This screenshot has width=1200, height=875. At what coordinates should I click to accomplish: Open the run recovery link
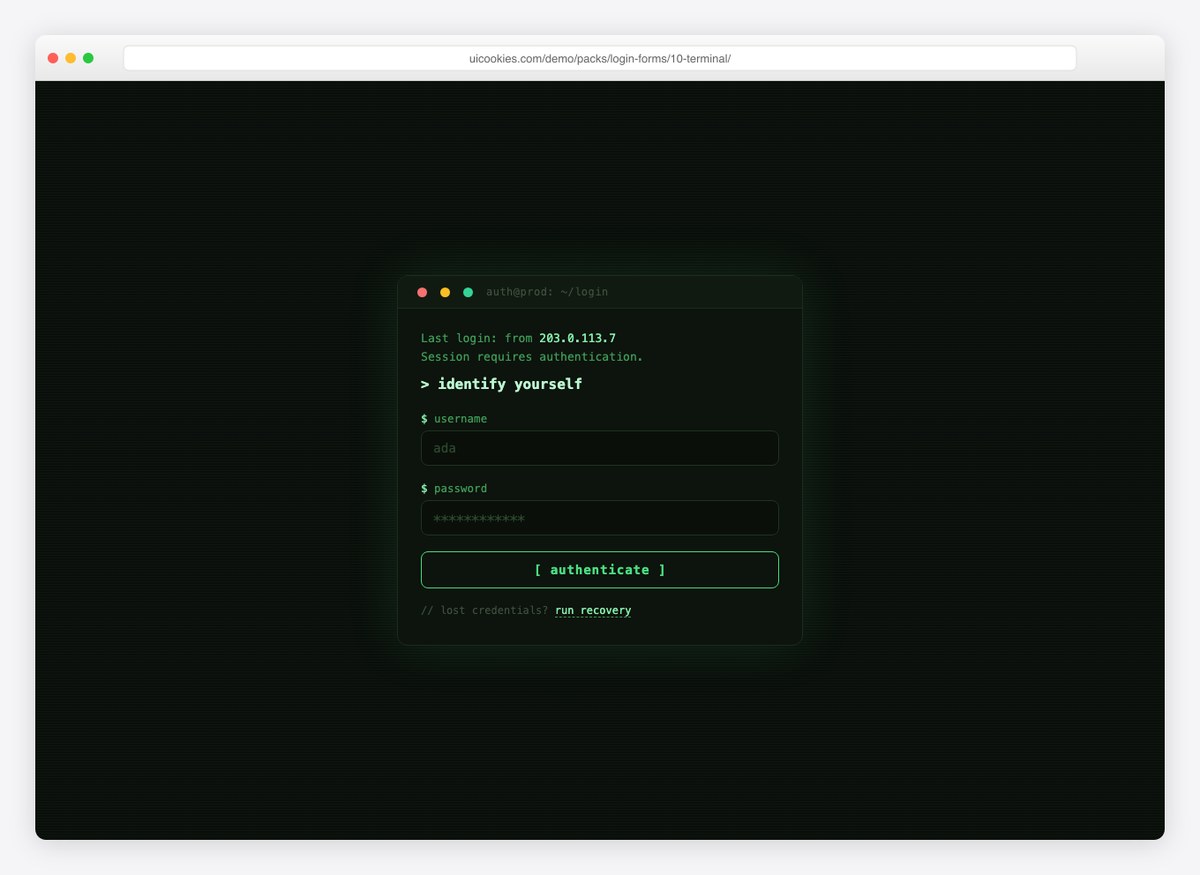[x=593, y=610]
